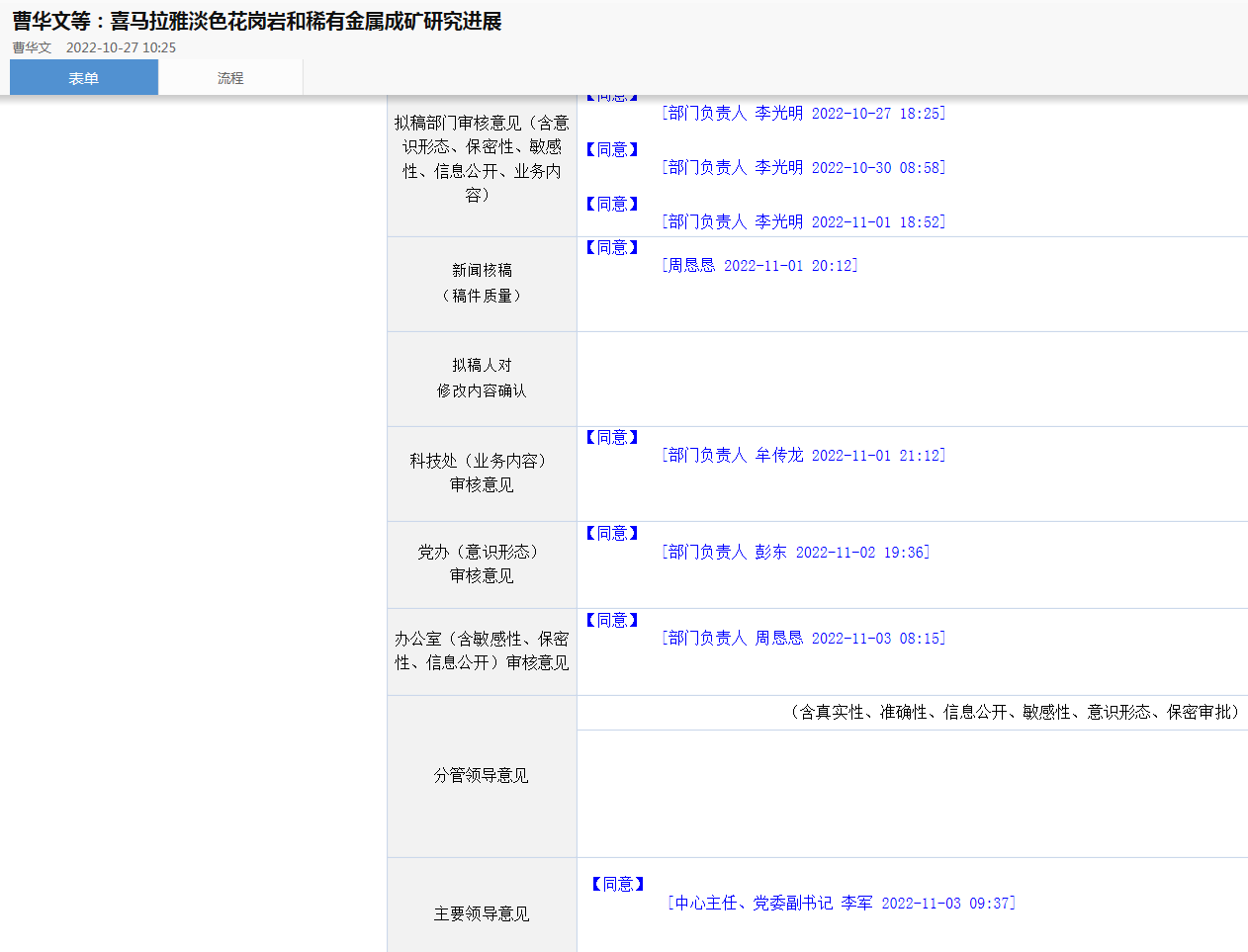Click the 周恳恳 2022-11-01 20:12 signature
Screen dimensions: 1248x952
759,266
